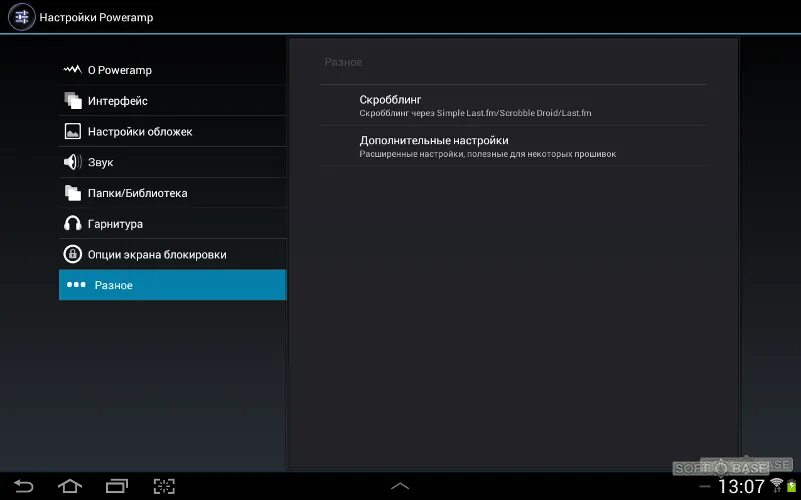Select the Гарнитура settings category
The height and width of the screenshot is (500, 801).
[x=173, y=223]
